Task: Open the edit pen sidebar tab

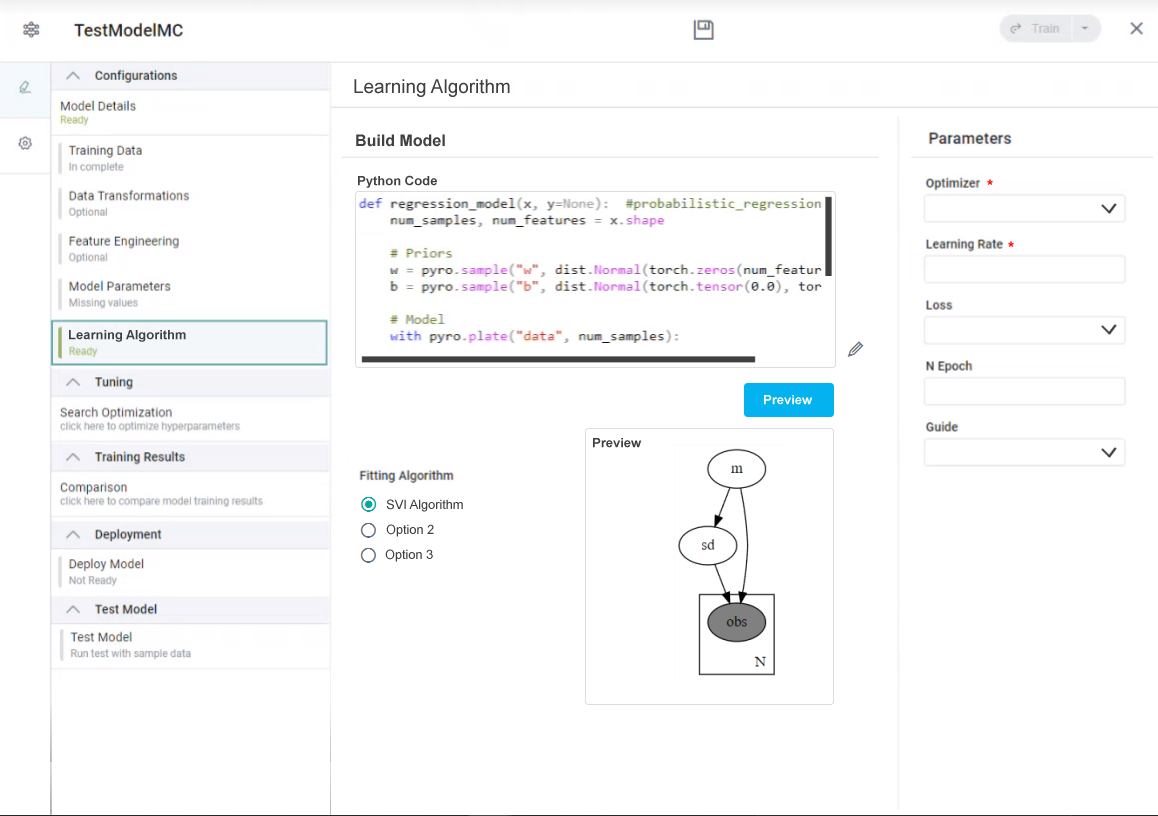Action: click(25, 88)
